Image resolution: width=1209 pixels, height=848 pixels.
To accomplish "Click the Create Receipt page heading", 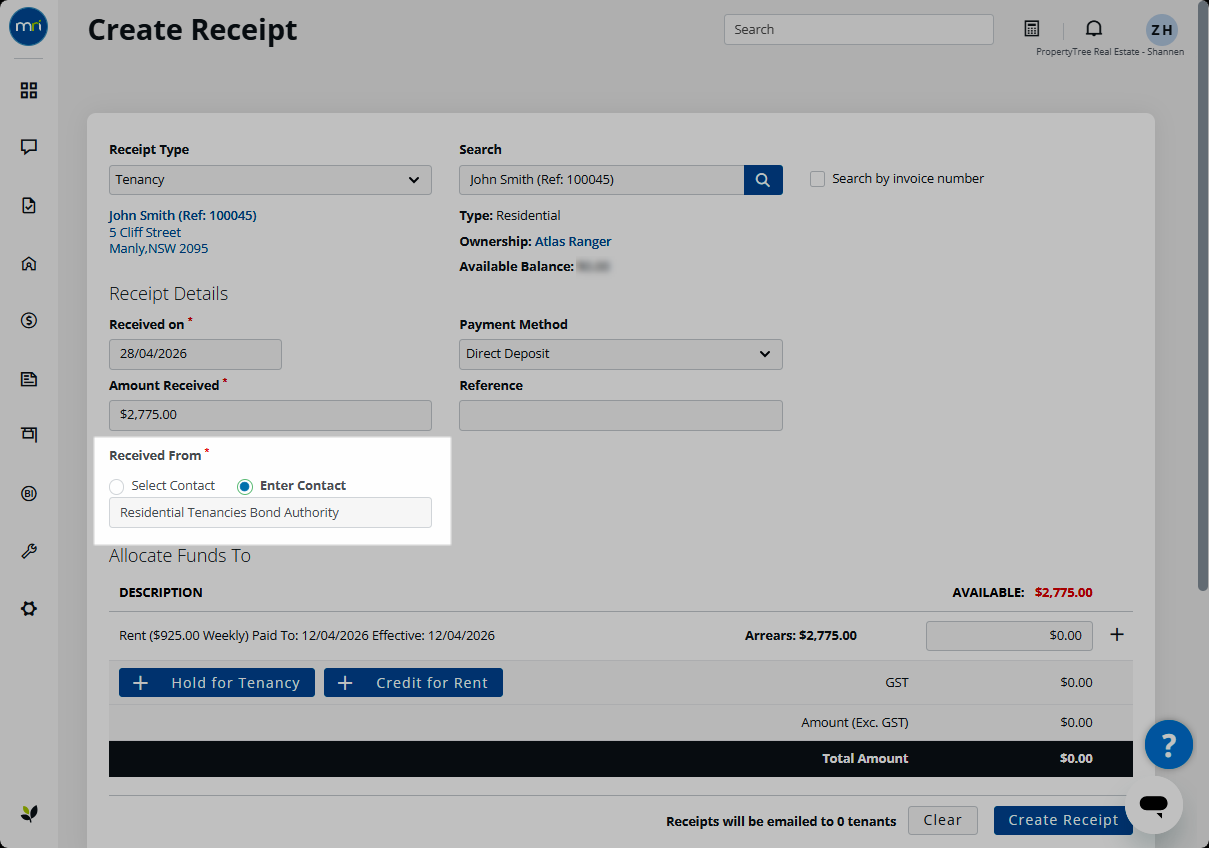I will tap(192, 29).
